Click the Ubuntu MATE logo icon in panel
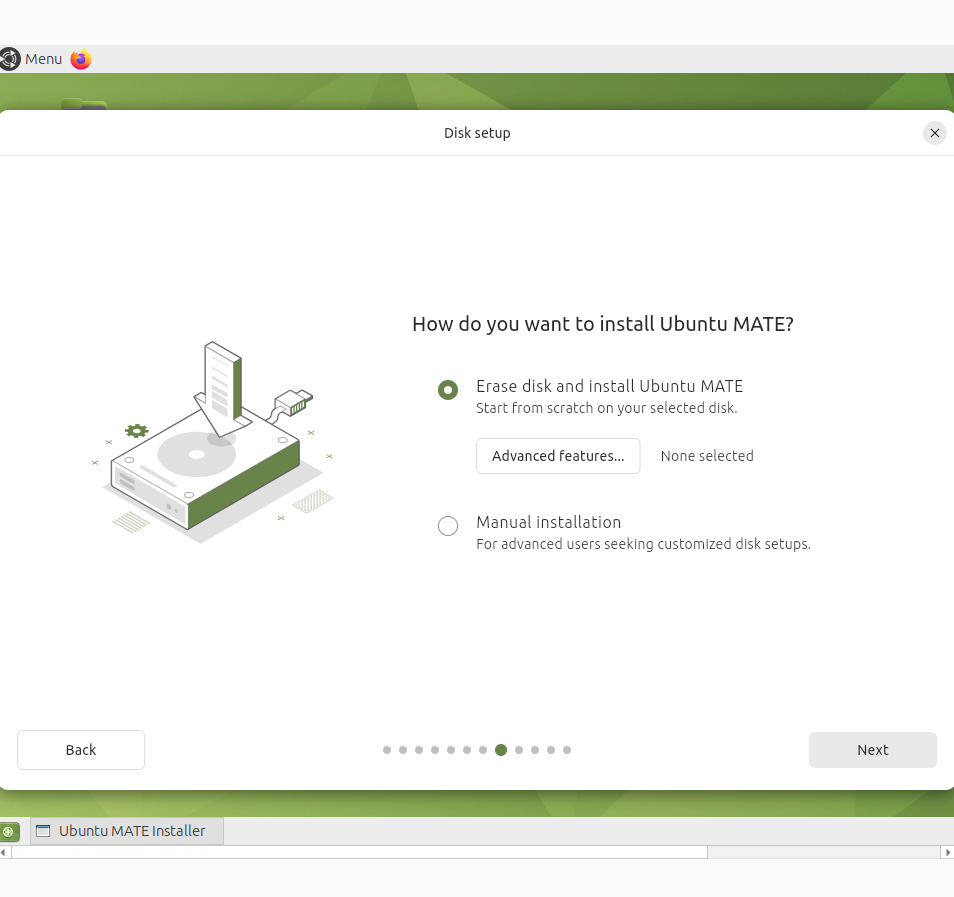The width and height of the screenshot is (954, 897). pyautogui.click(x=10, y=59)
